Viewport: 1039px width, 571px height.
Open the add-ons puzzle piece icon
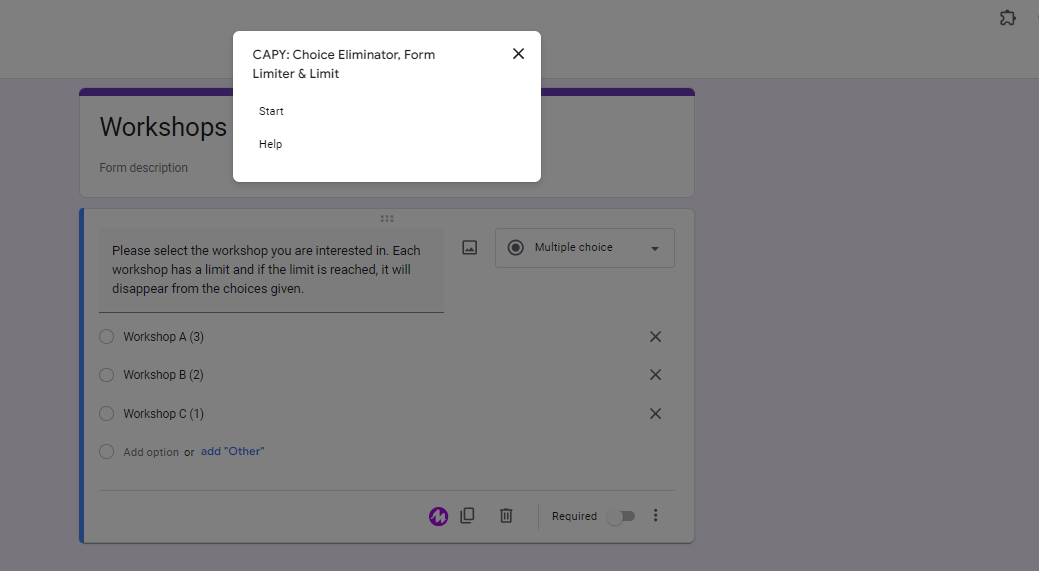(x=1007, y=18)
